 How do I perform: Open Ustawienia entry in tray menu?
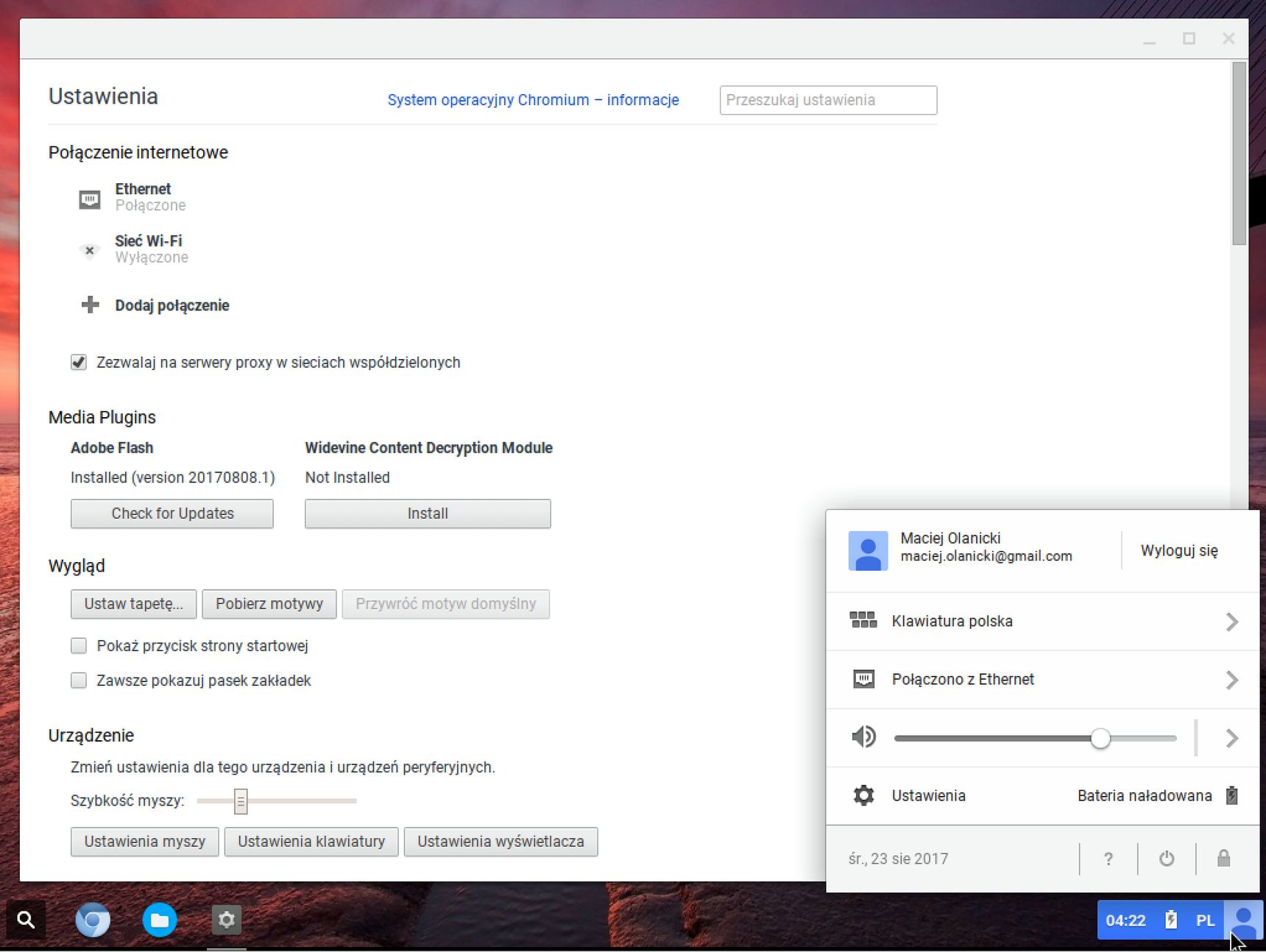(928, 795)
